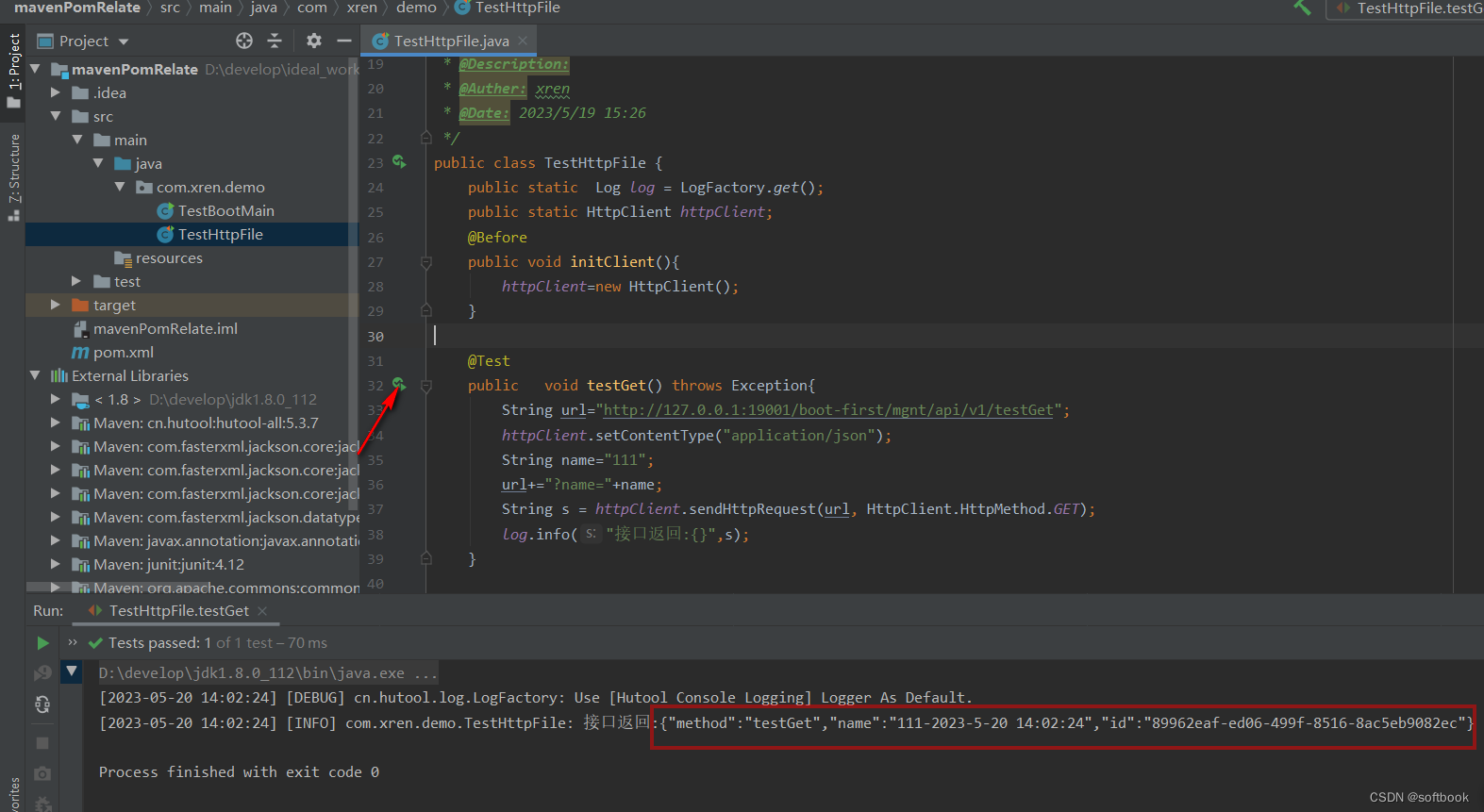
Task: Select TestBootMain class in tree
Action: 225,210
